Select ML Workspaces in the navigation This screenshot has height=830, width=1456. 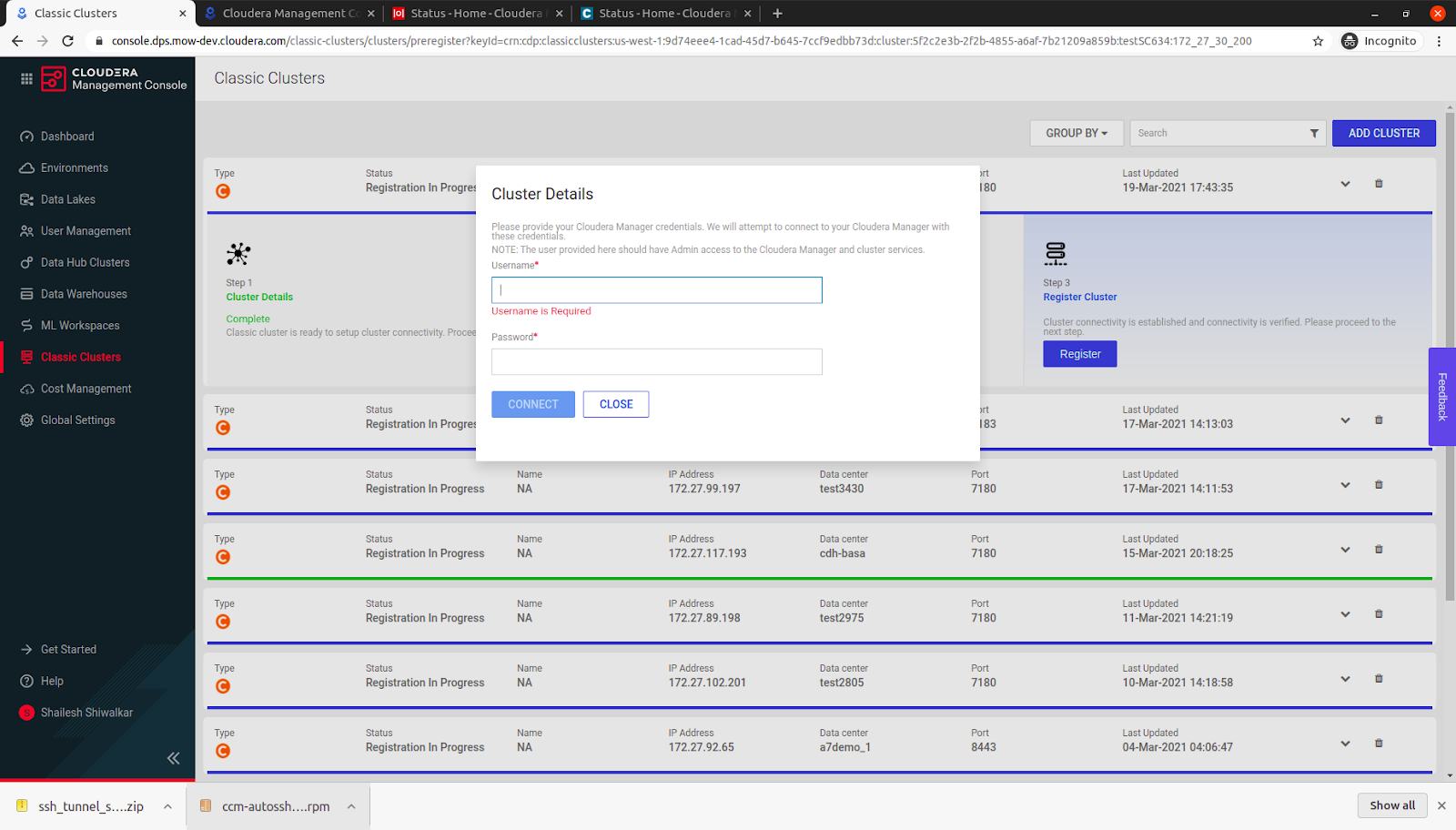pyautogui.click(x=79, y=325)
